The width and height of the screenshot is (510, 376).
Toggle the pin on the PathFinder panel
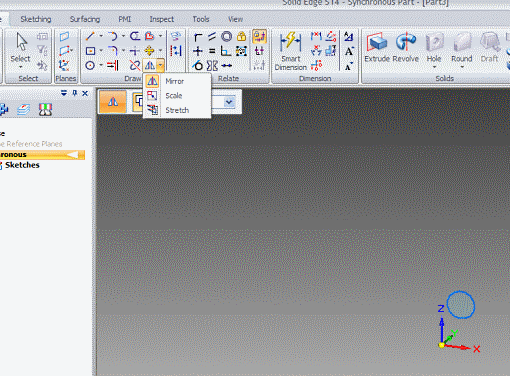pos(75,93)
